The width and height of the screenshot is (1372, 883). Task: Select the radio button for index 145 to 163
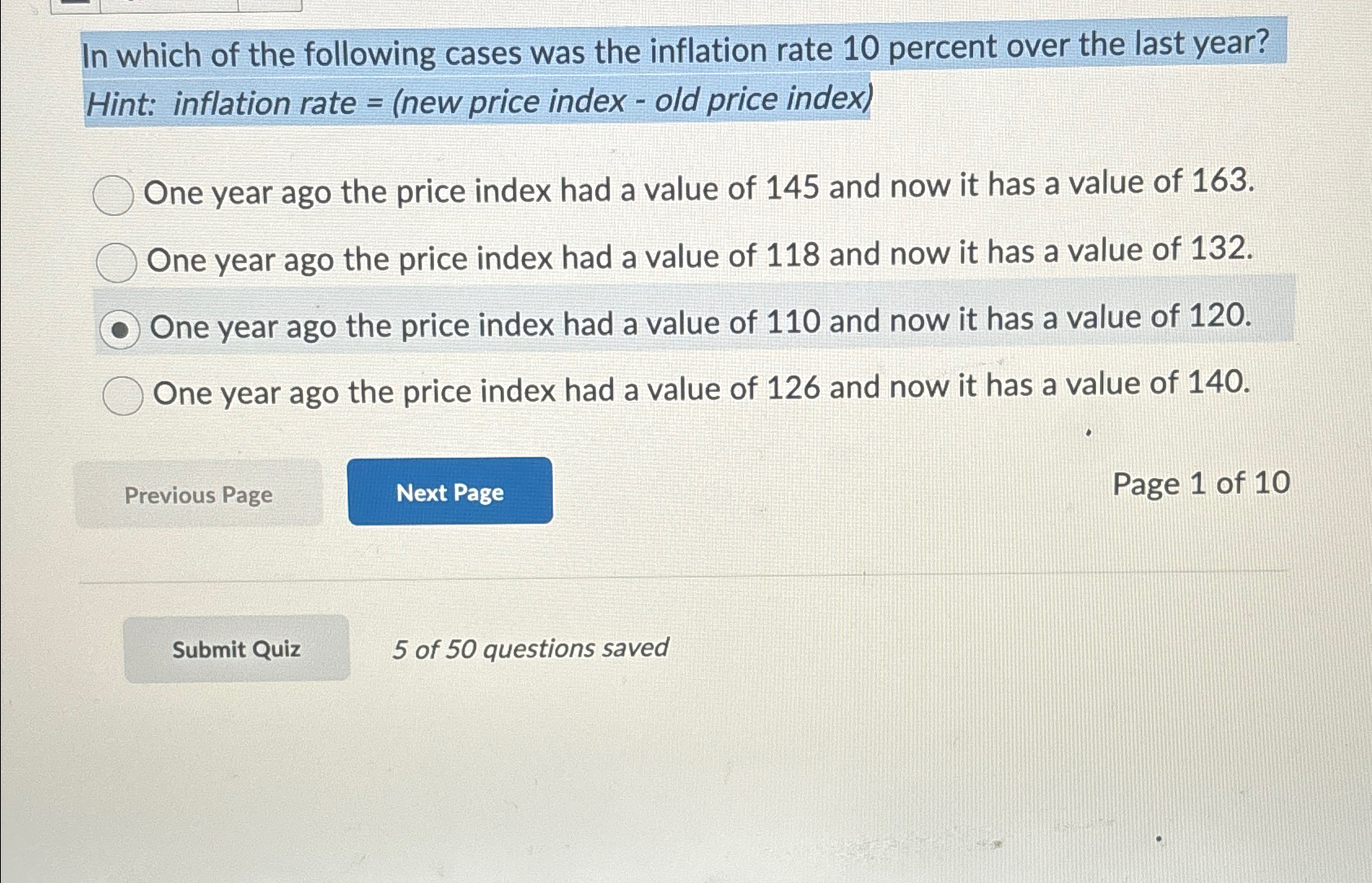(114, 195)
